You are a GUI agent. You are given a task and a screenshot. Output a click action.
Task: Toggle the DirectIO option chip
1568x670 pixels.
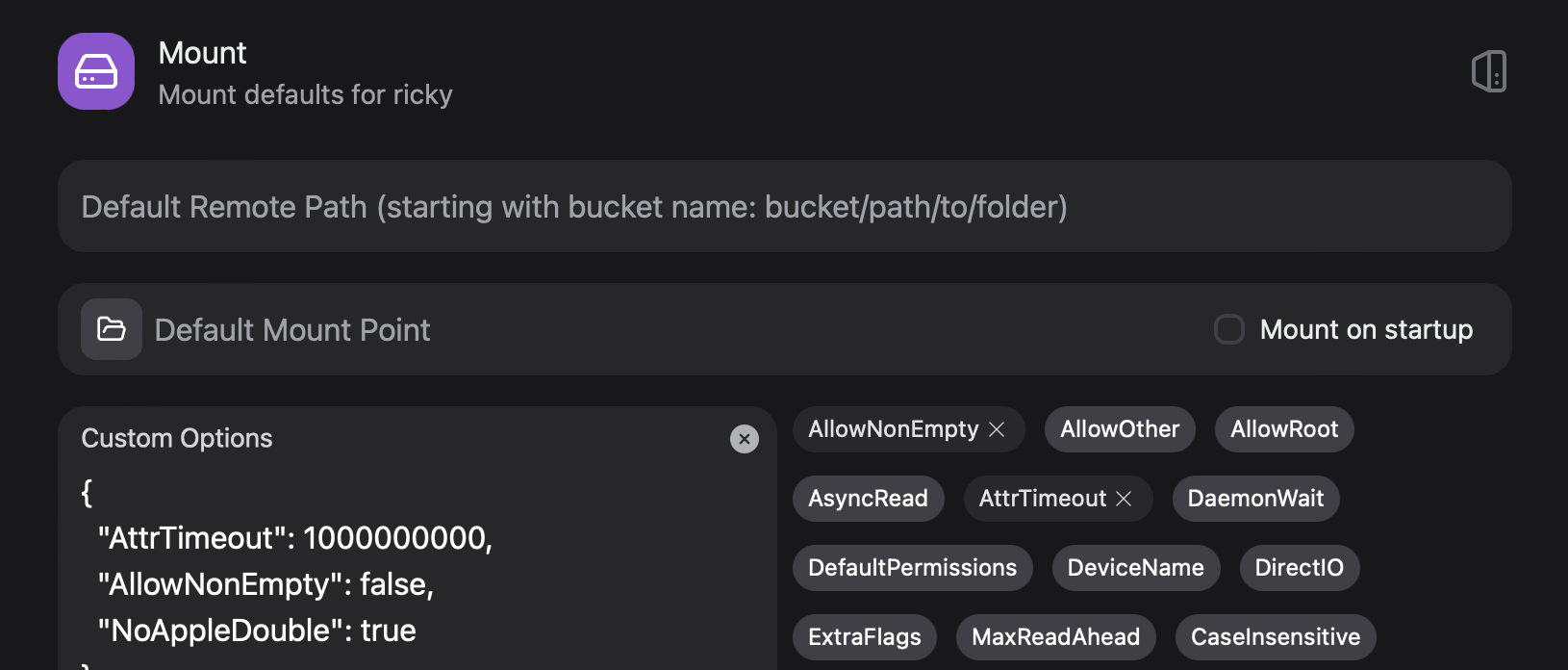(x=1299, y=568)
